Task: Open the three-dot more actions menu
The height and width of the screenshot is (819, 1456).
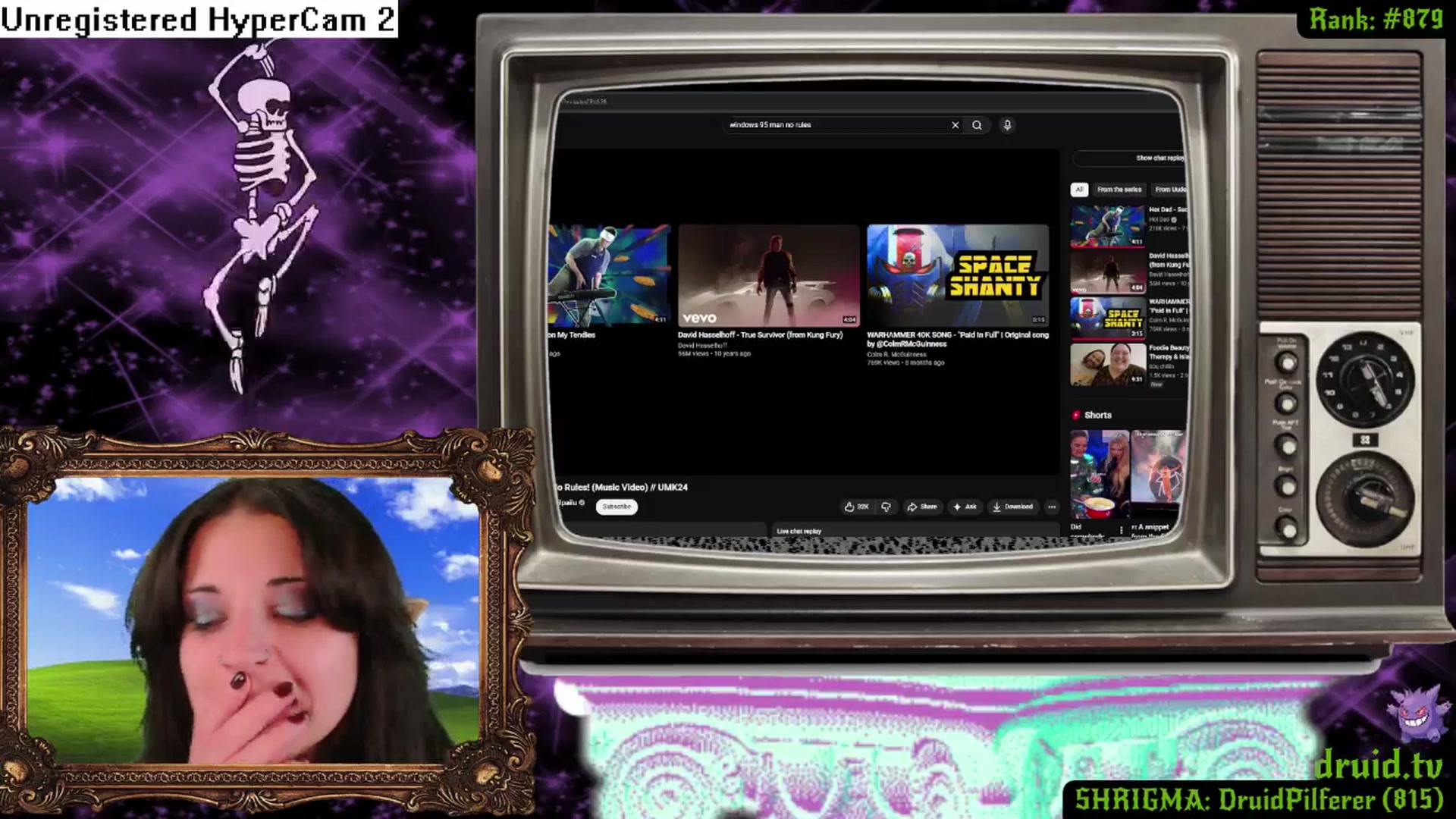Action: 1051,507
